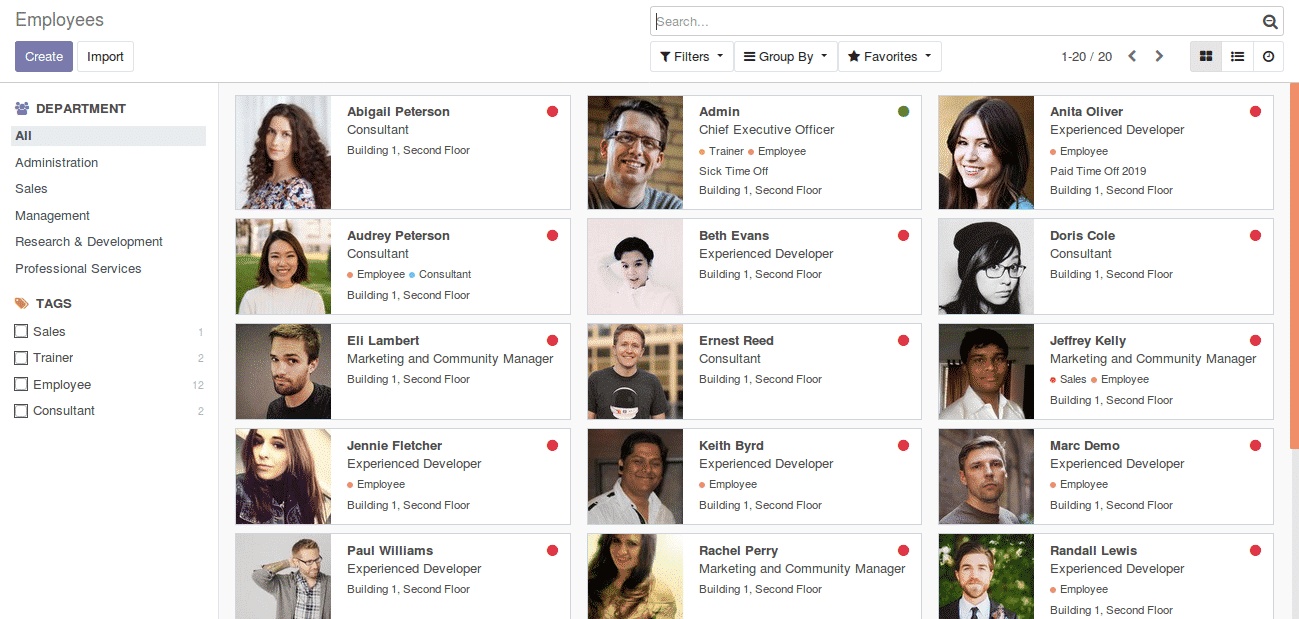Toggle the Consultant tag checkbox
Image resolution: width=1299 pixels, height=619 pixels.
coord(21,411)
